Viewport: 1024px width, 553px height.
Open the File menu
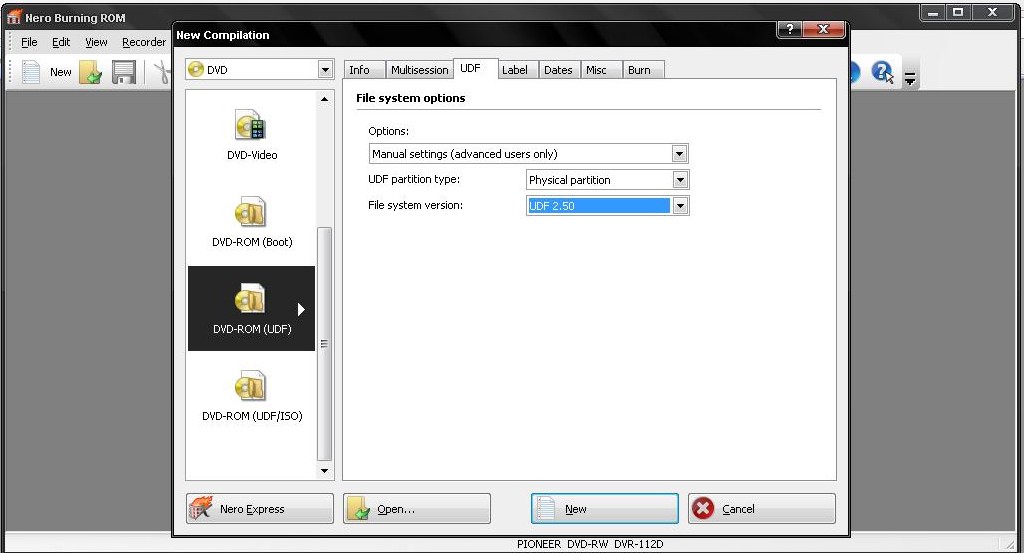tap(29, 42)
